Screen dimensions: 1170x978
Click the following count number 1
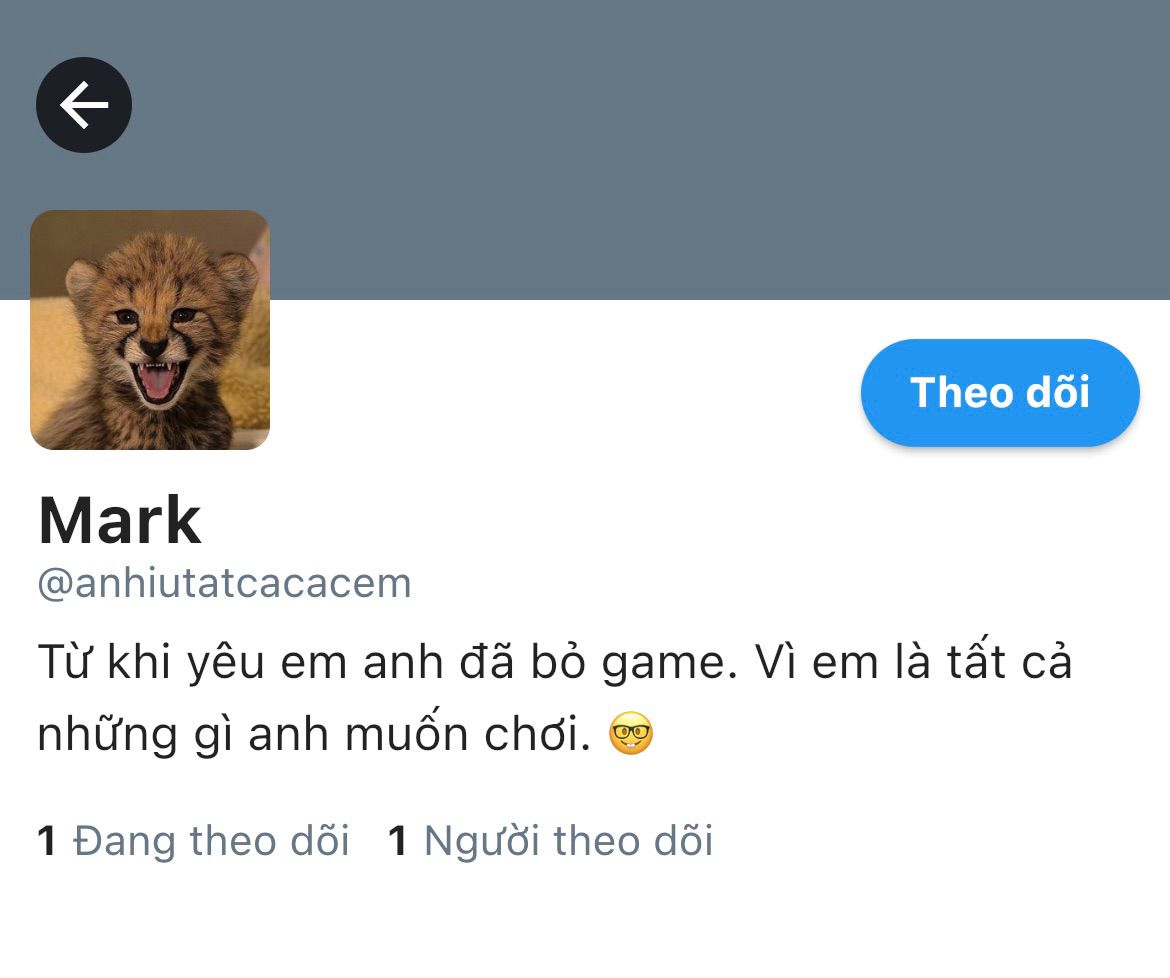pyautogui.click(x=47, y=841)
